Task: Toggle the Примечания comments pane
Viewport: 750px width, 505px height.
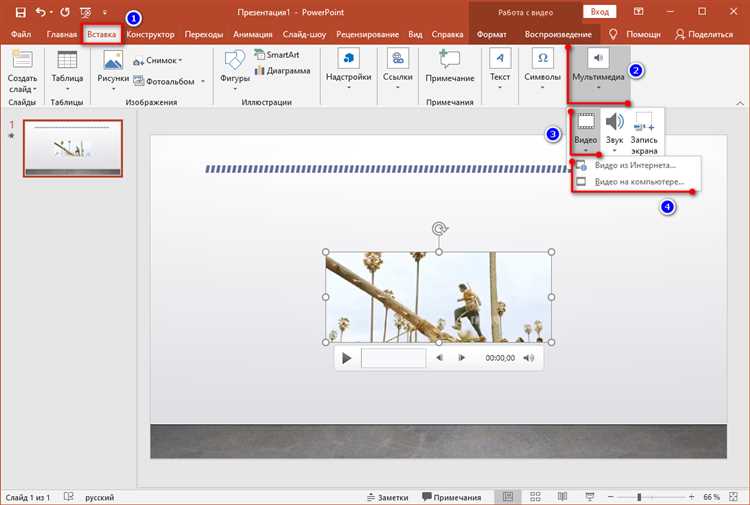Action: (451, 497)
